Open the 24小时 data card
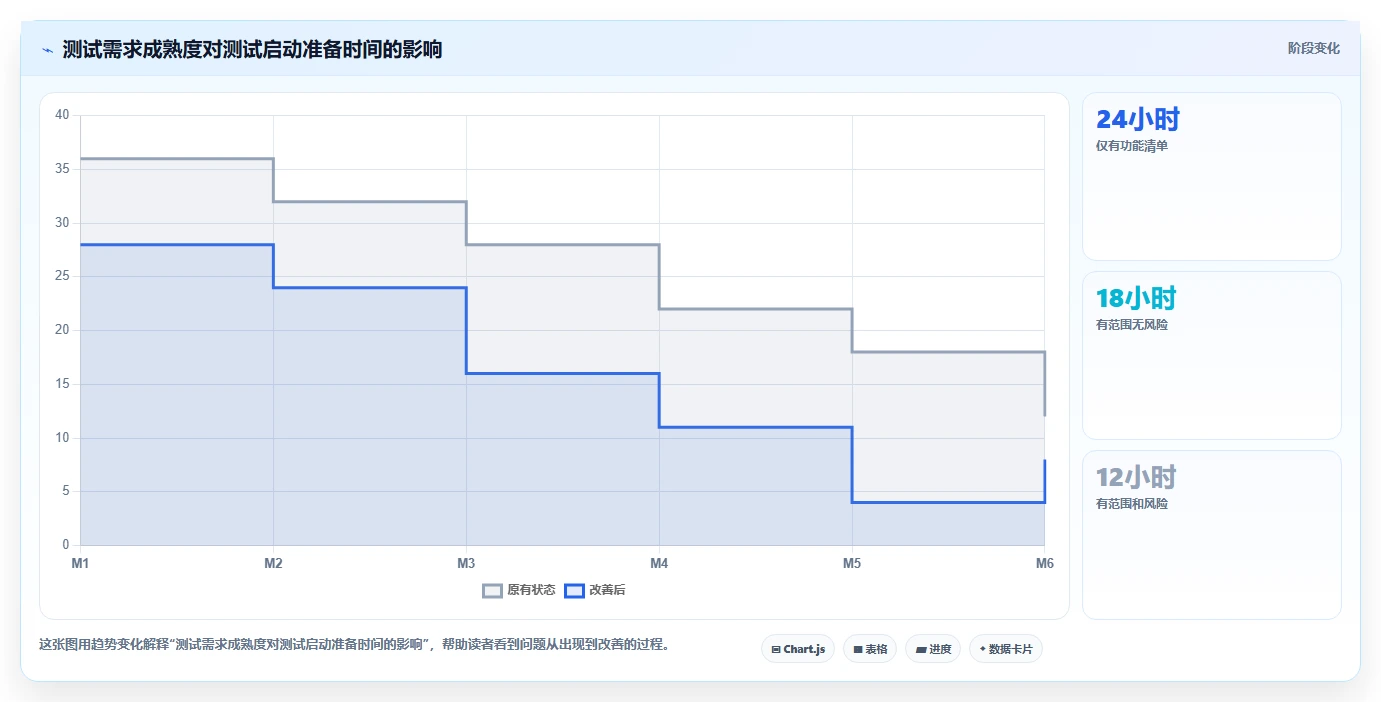1381x702 pixels. (x=1212, y=177)
